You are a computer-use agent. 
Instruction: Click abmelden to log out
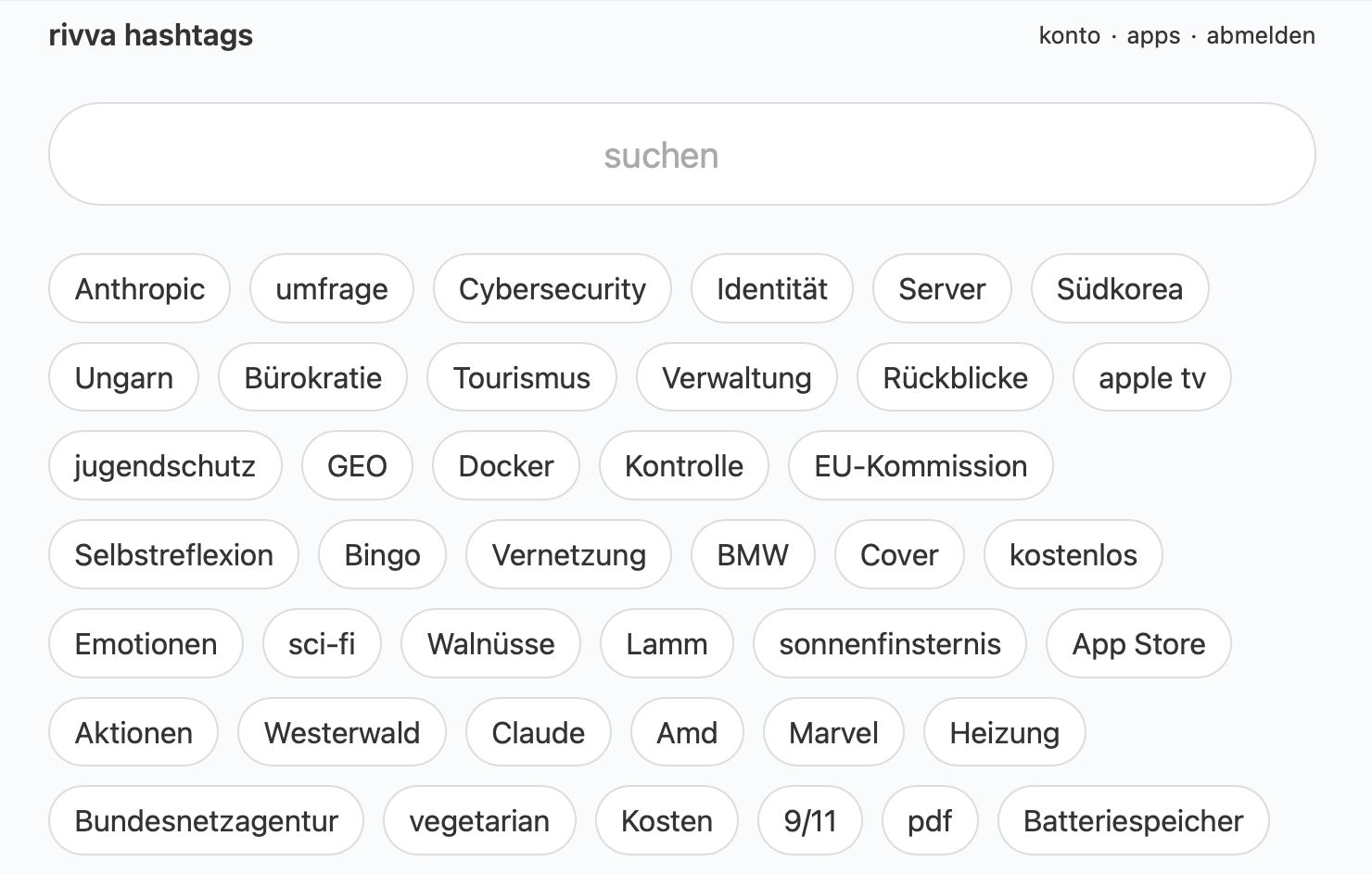pos(1261,35)
